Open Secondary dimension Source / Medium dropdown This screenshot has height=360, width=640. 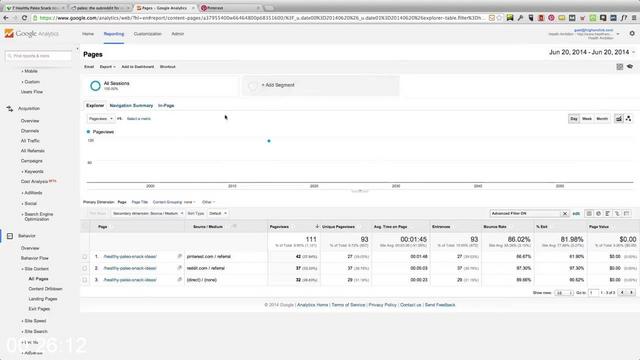[147, 213]
